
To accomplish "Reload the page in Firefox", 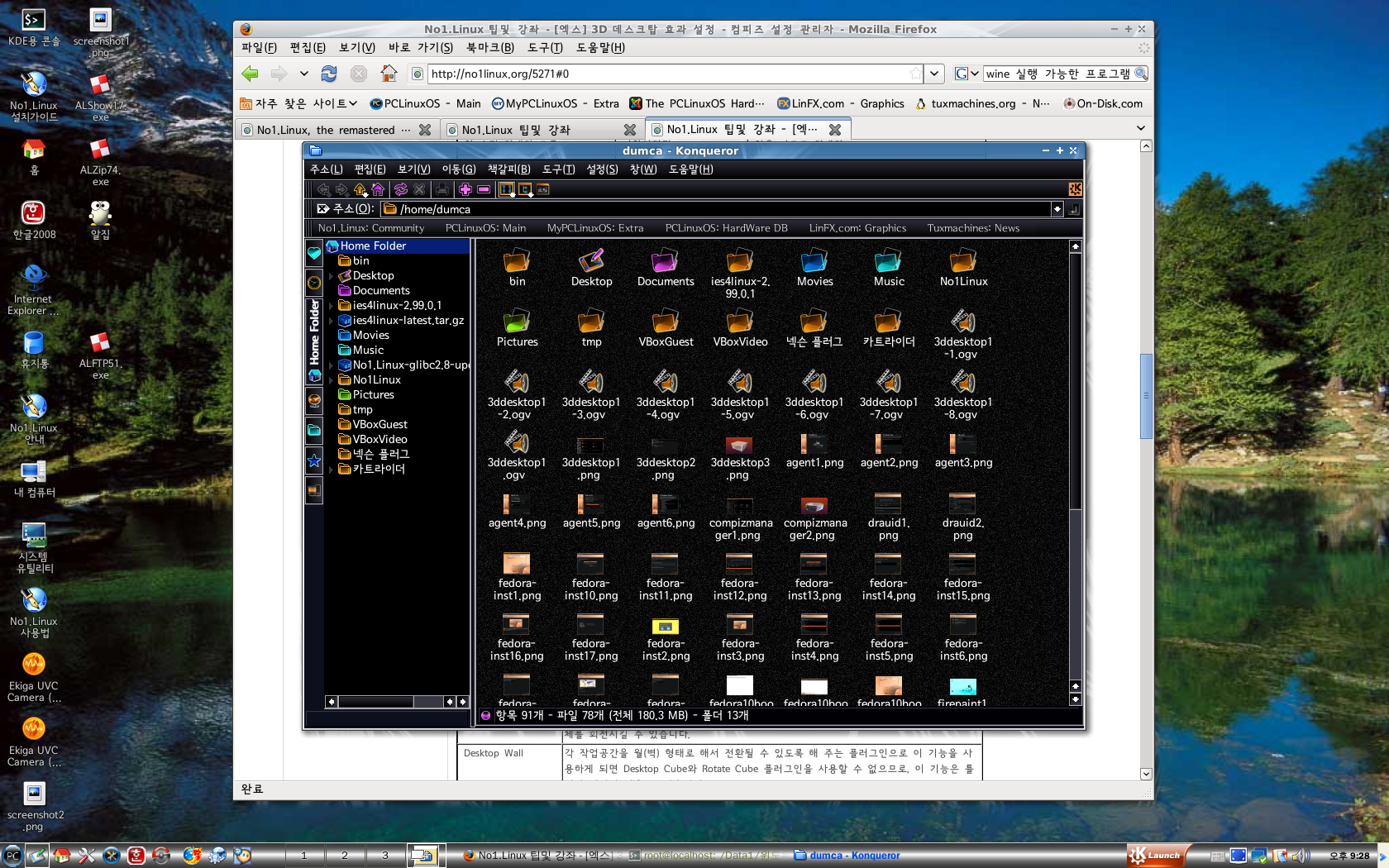I will tap(329, 74).
